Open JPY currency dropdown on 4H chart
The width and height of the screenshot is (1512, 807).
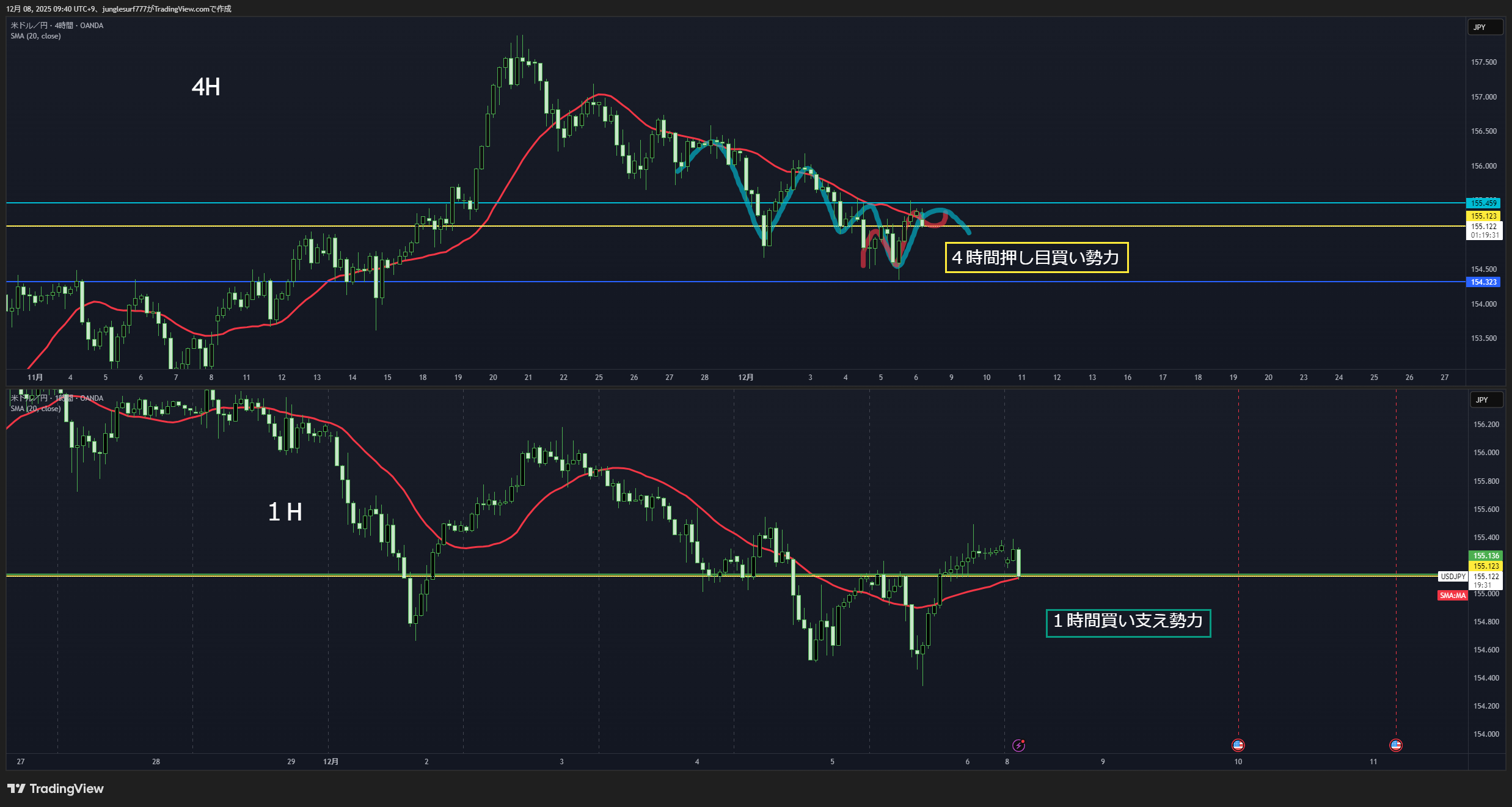(1485, 27)
